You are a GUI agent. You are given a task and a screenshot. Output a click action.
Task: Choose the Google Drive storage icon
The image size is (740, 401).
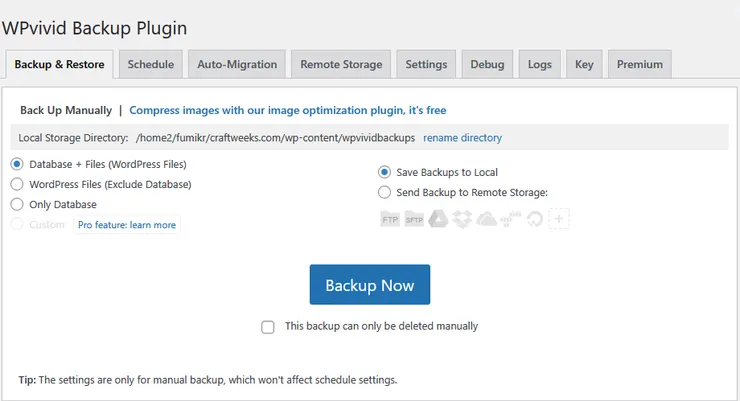(438, 219)
